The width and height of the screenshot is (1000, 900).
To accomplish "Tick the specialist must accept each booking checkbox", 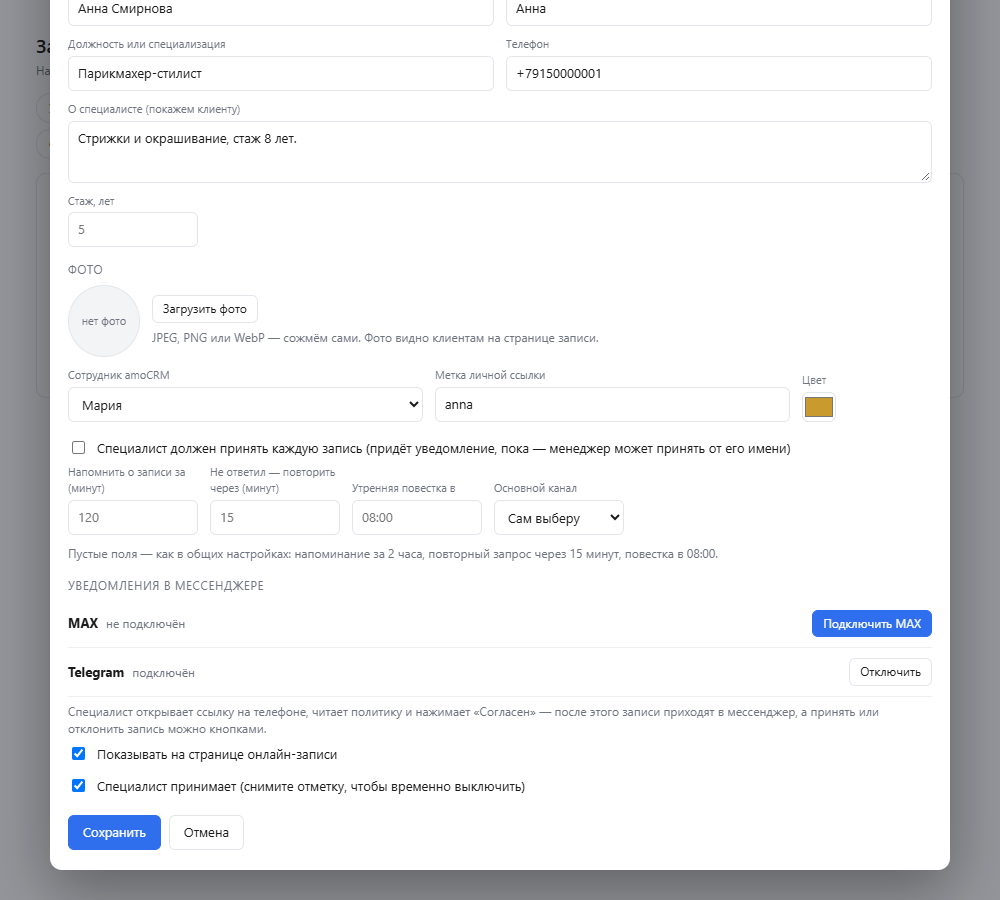I will (78, 448).
